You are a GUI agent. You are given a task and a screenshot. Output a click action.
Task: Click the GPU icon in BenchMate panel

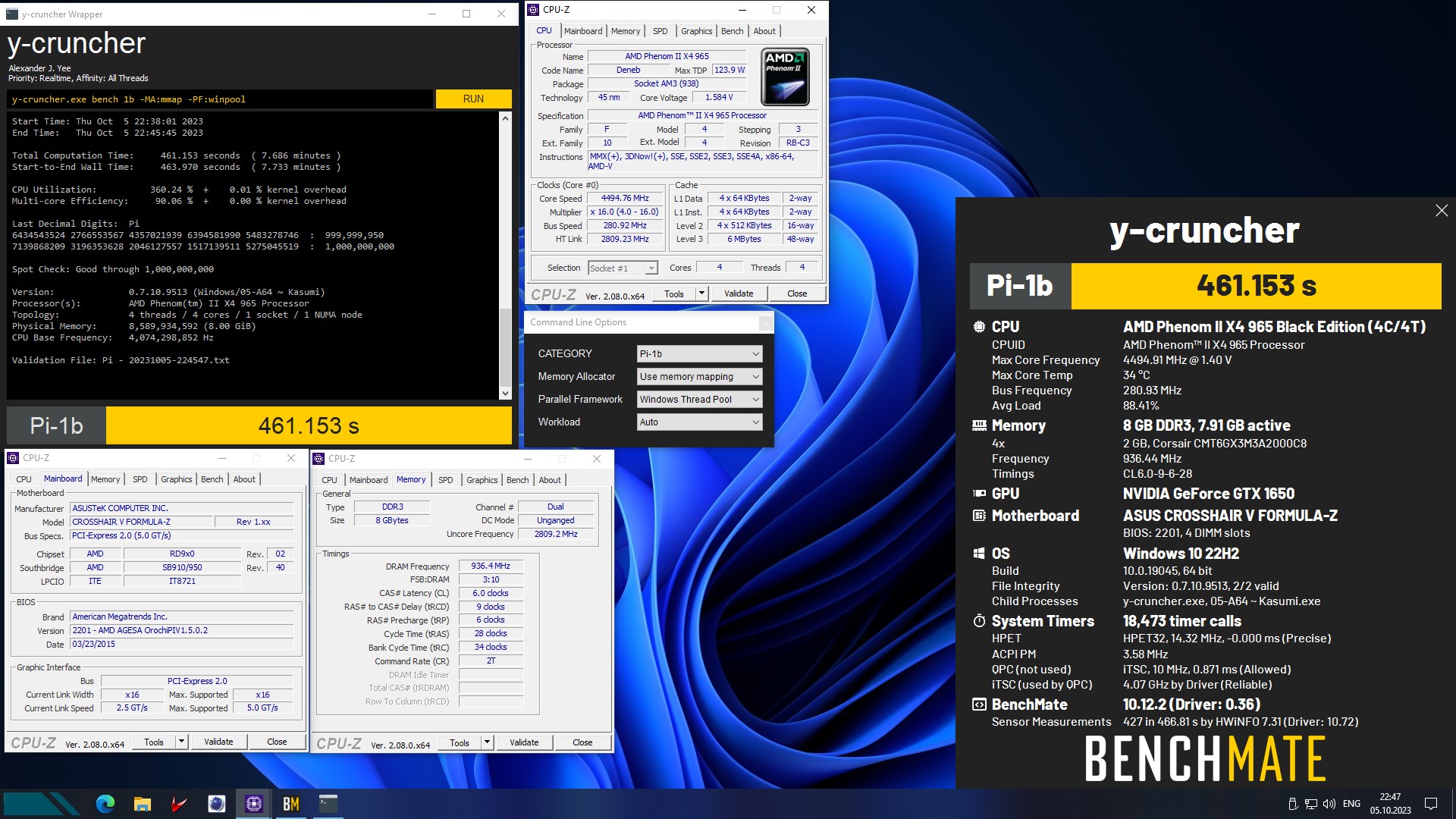pyautogui.click(x=979, y=494)
